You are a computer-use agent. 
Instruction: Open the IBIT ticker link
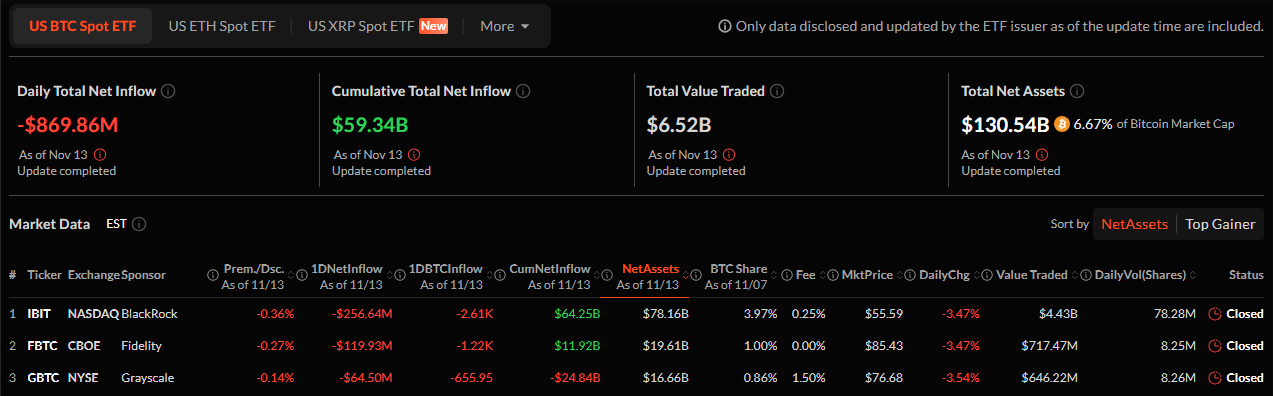(40, 313)
